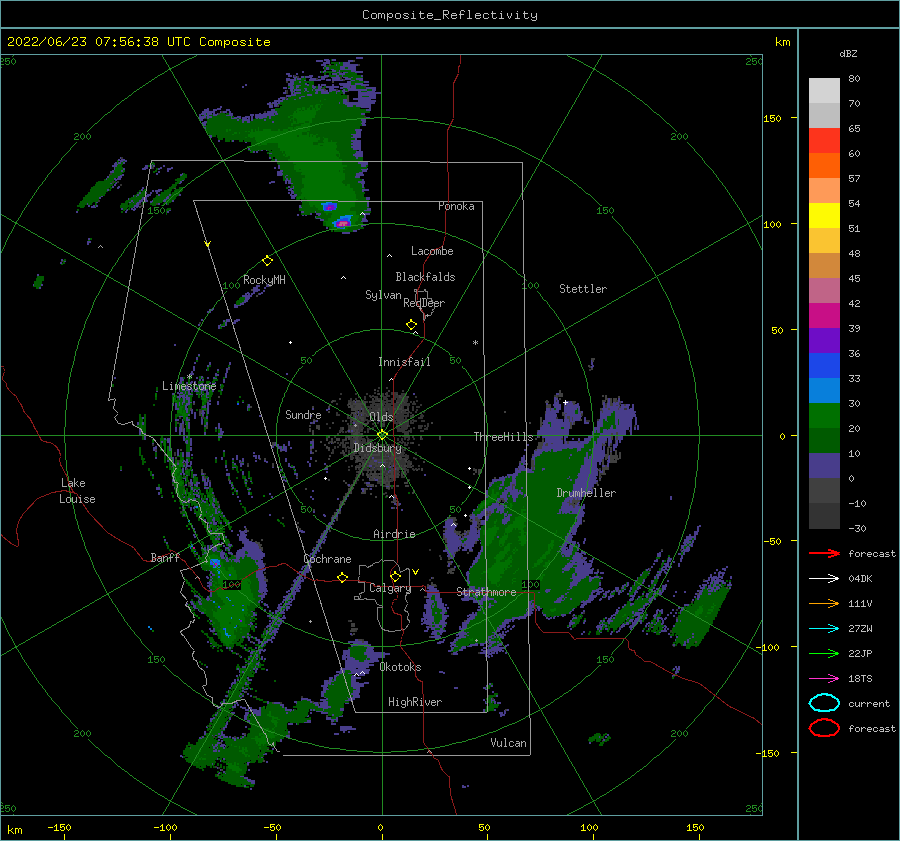This screenshot has width=900, height=841.
Task: Click the red forecast arrow legend icon
Action: click(824, 553)
